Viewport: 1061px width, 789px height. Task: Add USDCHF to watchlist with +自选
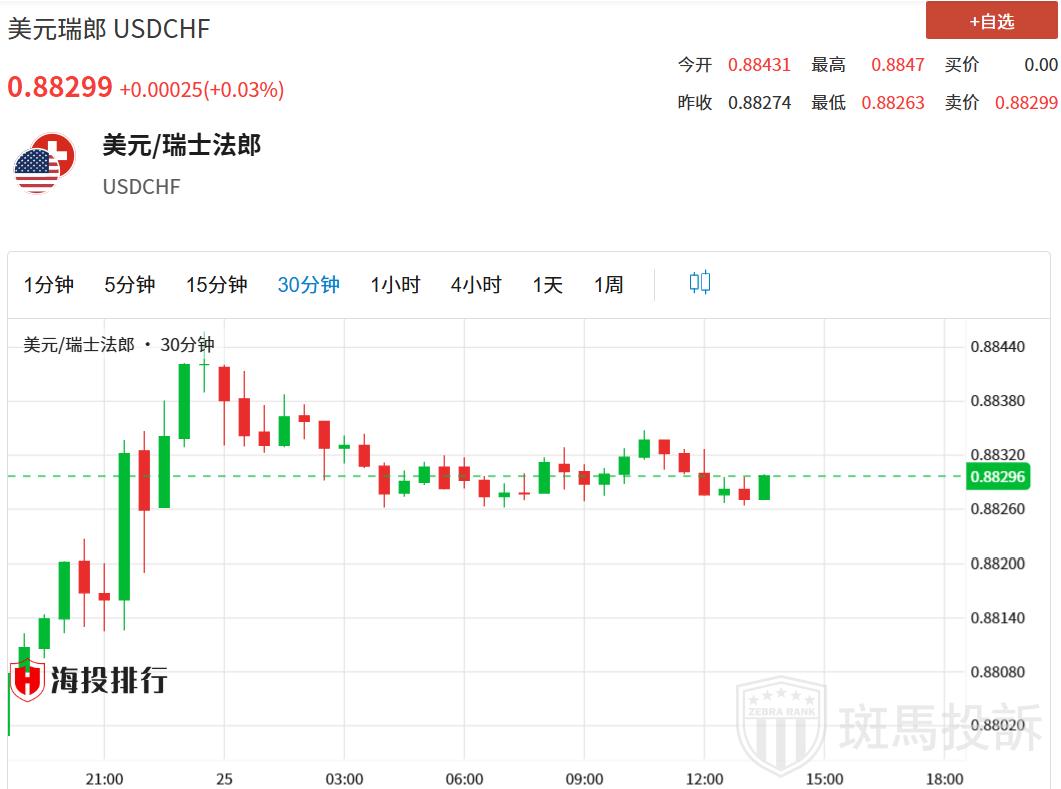pyautogui.click(x=991, y=21)
